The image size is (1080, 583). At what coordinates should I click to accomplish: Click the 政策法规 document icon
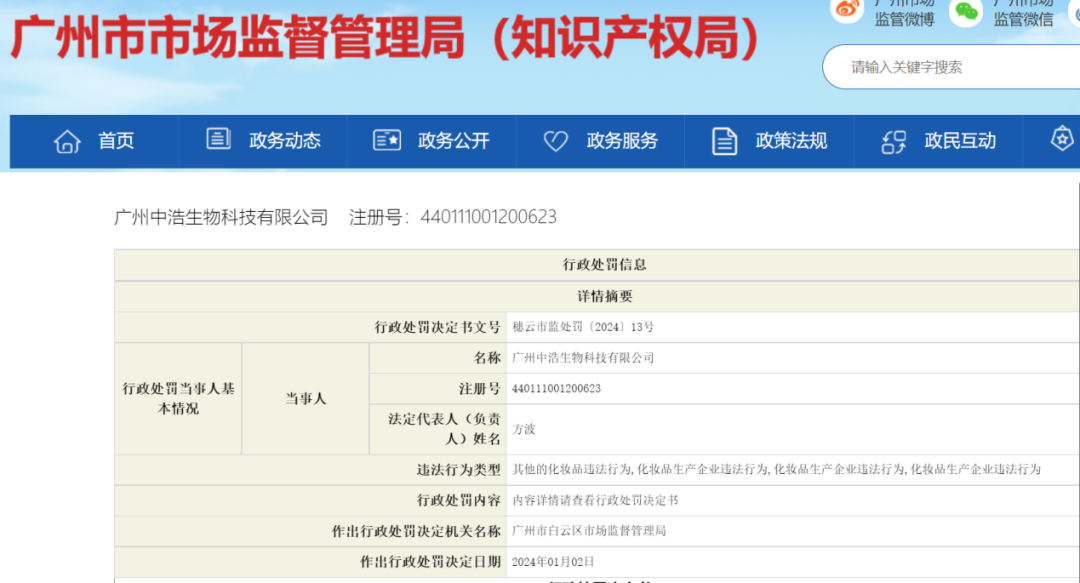click(724, 141)
